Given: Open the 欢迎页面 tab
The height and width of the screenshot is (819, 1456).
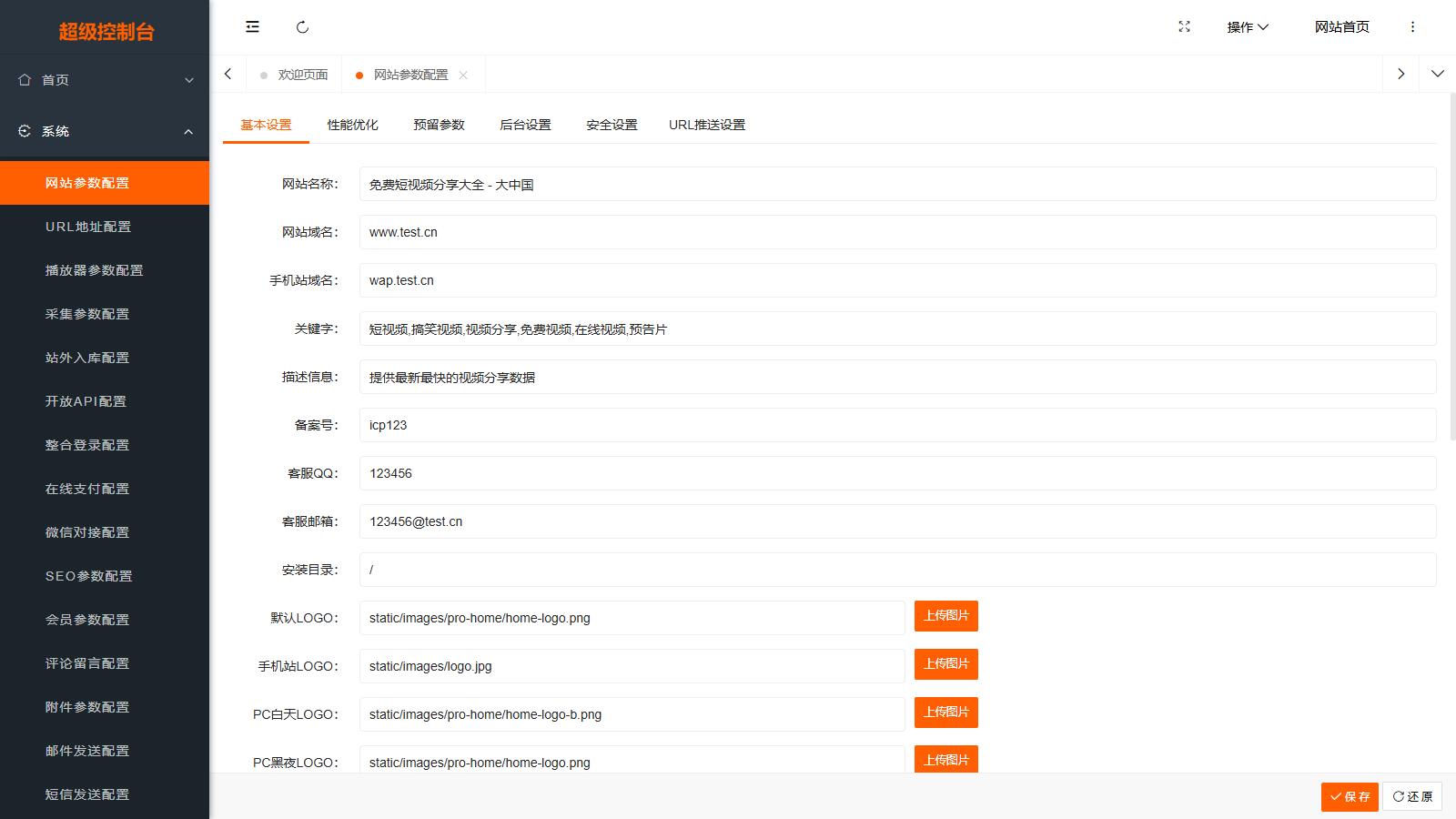Looking at the screenshot, I should [x=301, y=74].
